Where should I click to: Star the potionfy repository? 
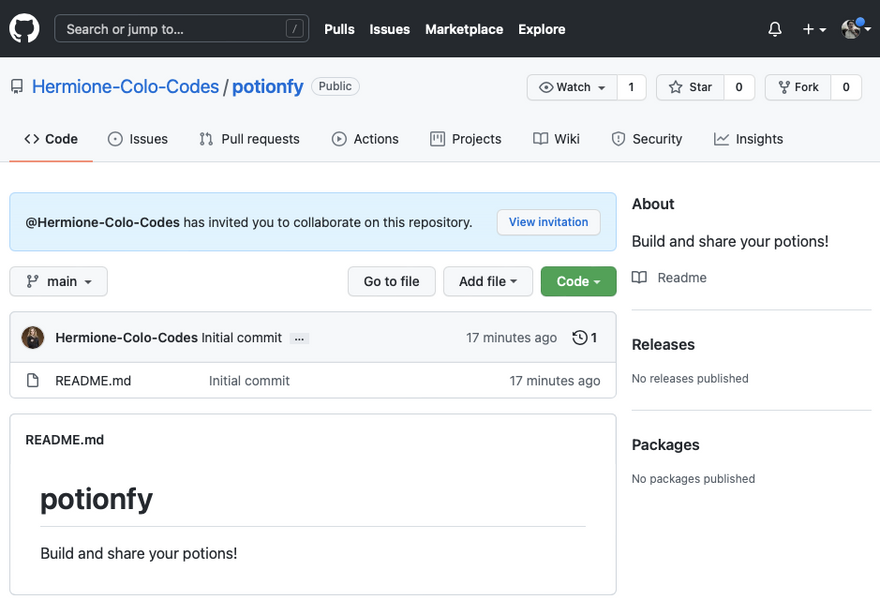[x=690, y=88]
